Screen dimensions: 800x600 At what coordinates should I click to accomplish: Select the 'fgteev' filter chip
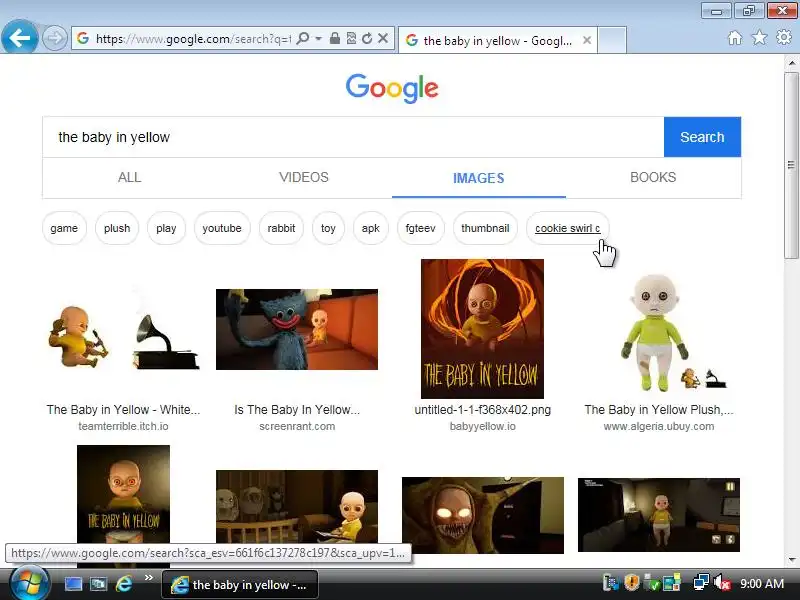pyautogui.click(x=420, y=228)
